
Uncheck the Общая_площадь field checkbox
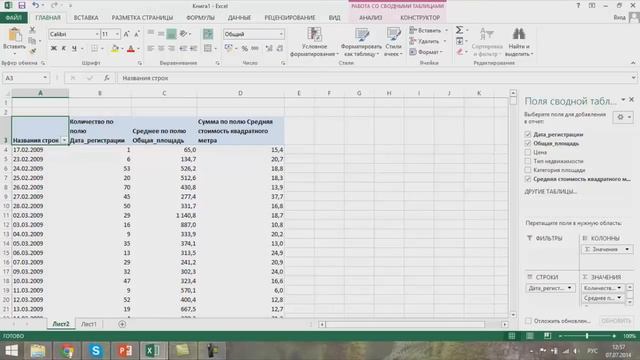coord(528,143)
